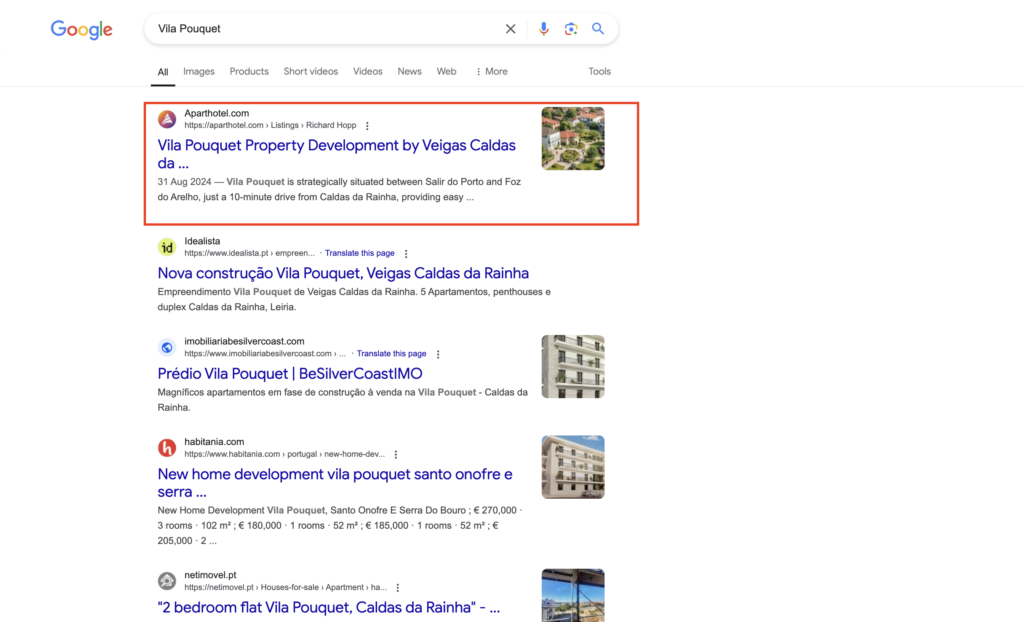Switch to the Products tab

(249, 71)
